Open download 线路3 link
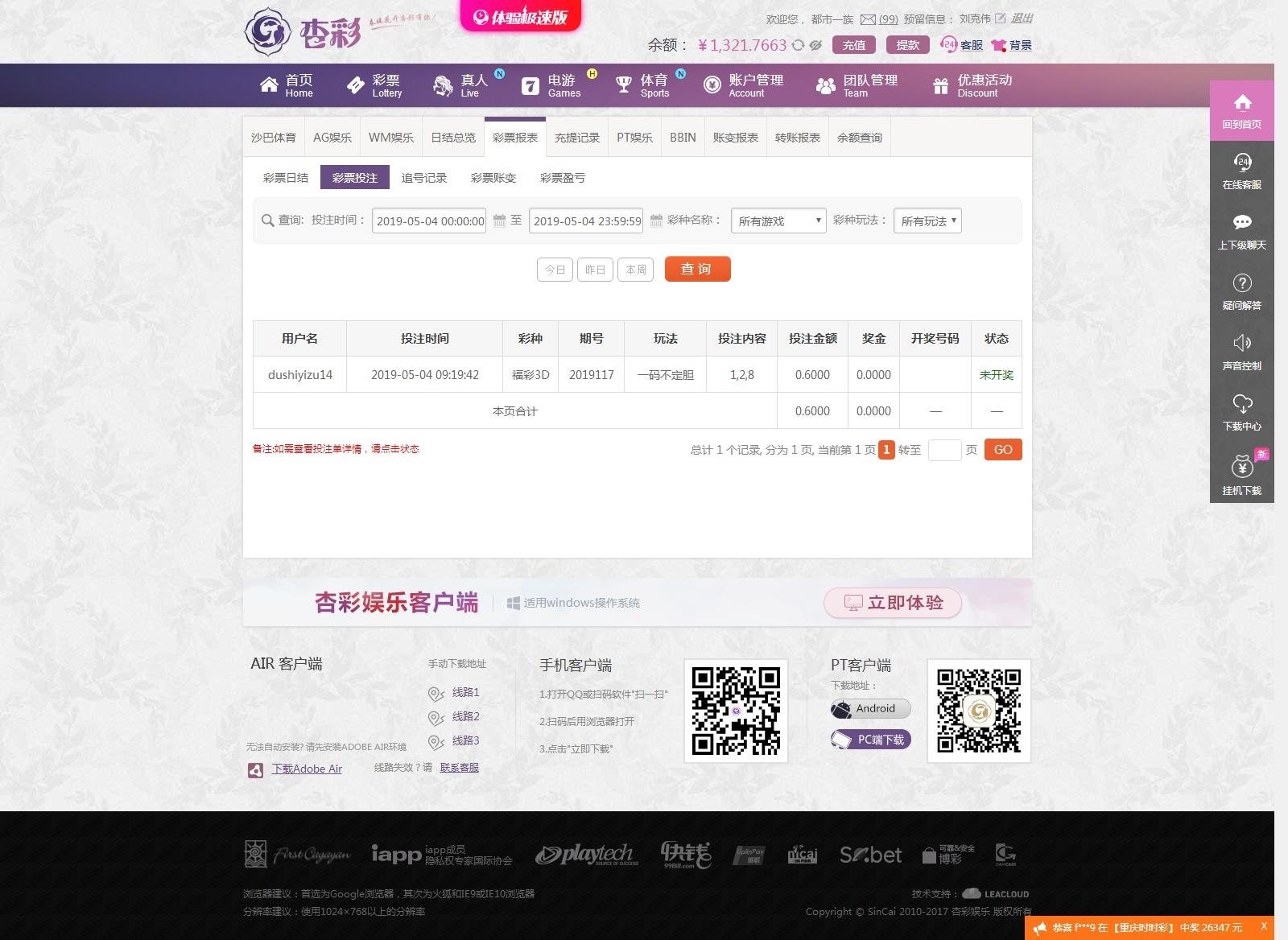 (x=465, y=740)
